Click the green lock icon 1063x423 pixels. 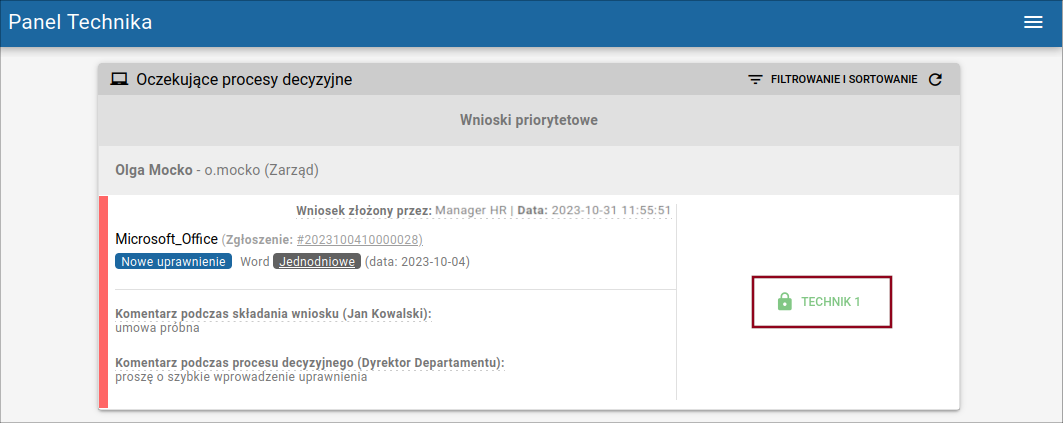pyautogui.click(x=784, y=302)
